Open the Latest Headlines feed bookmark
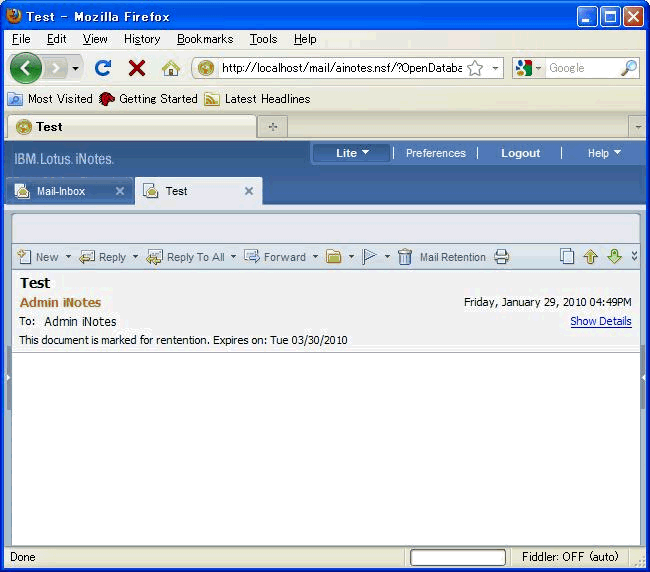This screenshot has height=572, width=650. click(x=257, y=99)
